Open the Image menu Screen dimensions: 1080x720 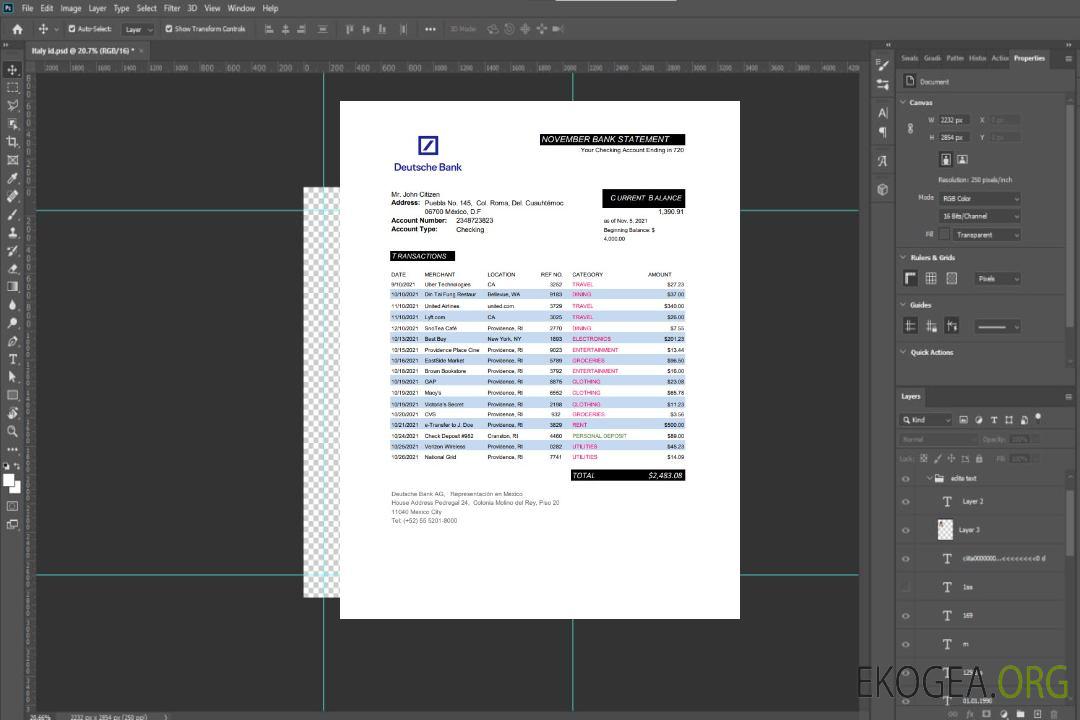pyautogui.click(x=70, y=8)
